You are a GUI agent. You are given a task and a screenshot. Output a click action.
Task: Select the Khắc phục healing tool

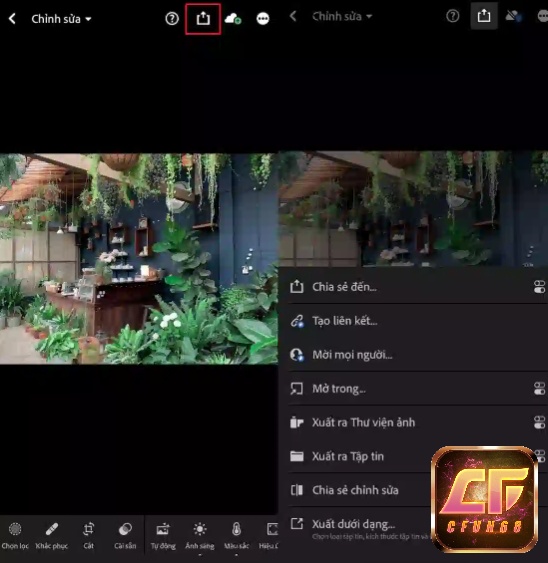(52, 536)
